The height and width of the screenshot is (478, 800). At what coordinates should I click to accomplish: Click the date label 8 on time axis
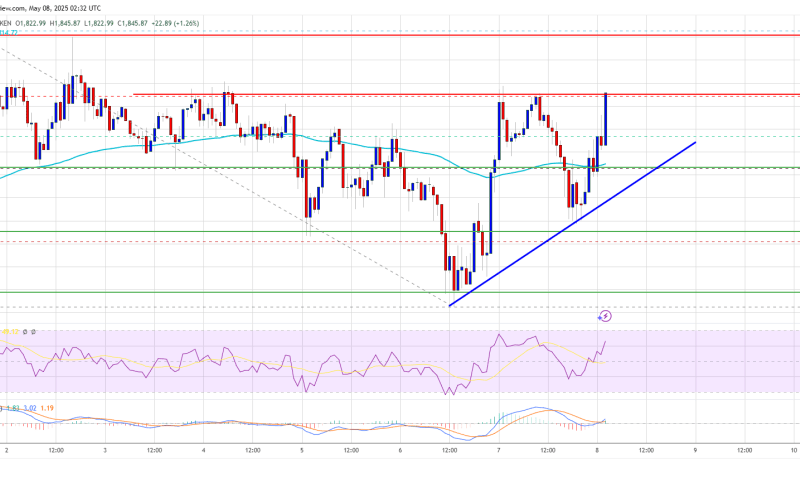tap(597, 450)
